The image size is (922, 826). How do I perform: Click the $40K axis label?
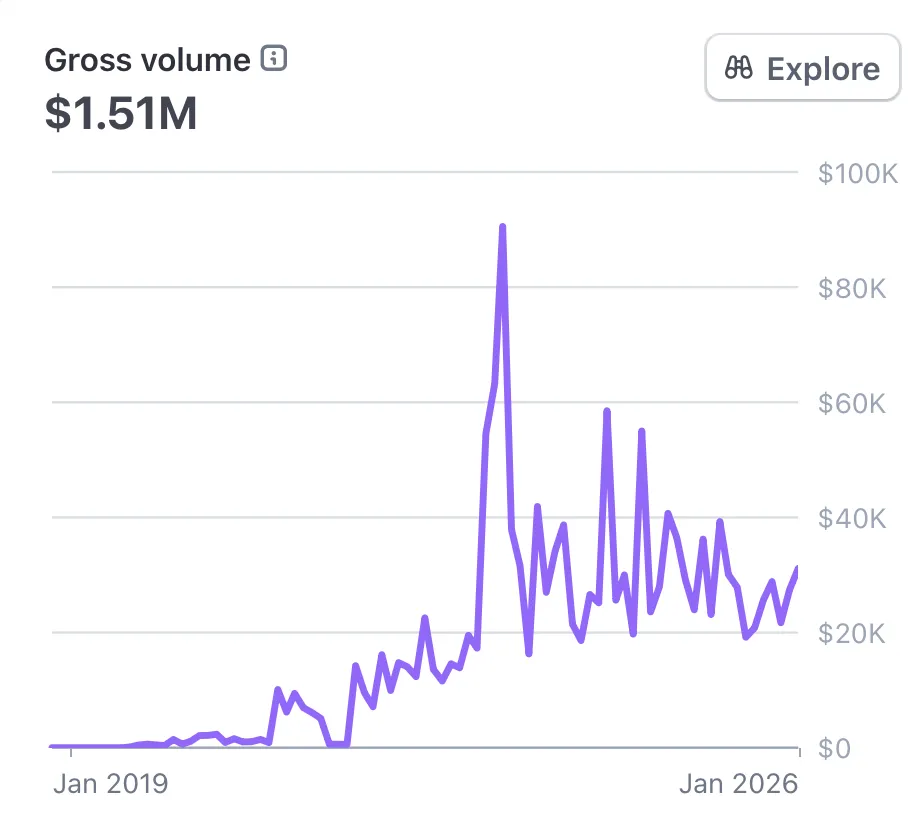[x=852, y=519]
